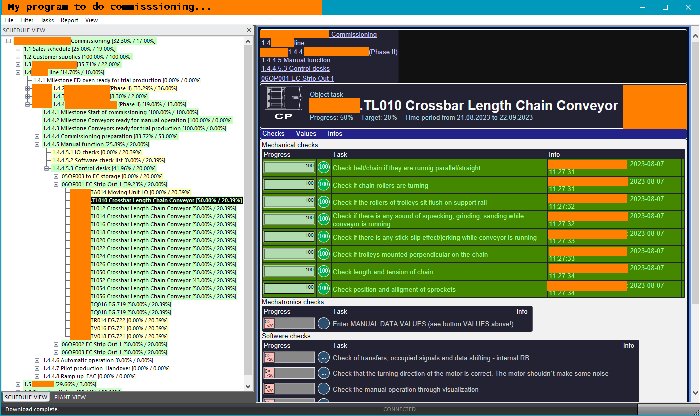The image size is (700, 416).
Task: Follow the Commissioning breadcrumb link
Action: (355, 34)
